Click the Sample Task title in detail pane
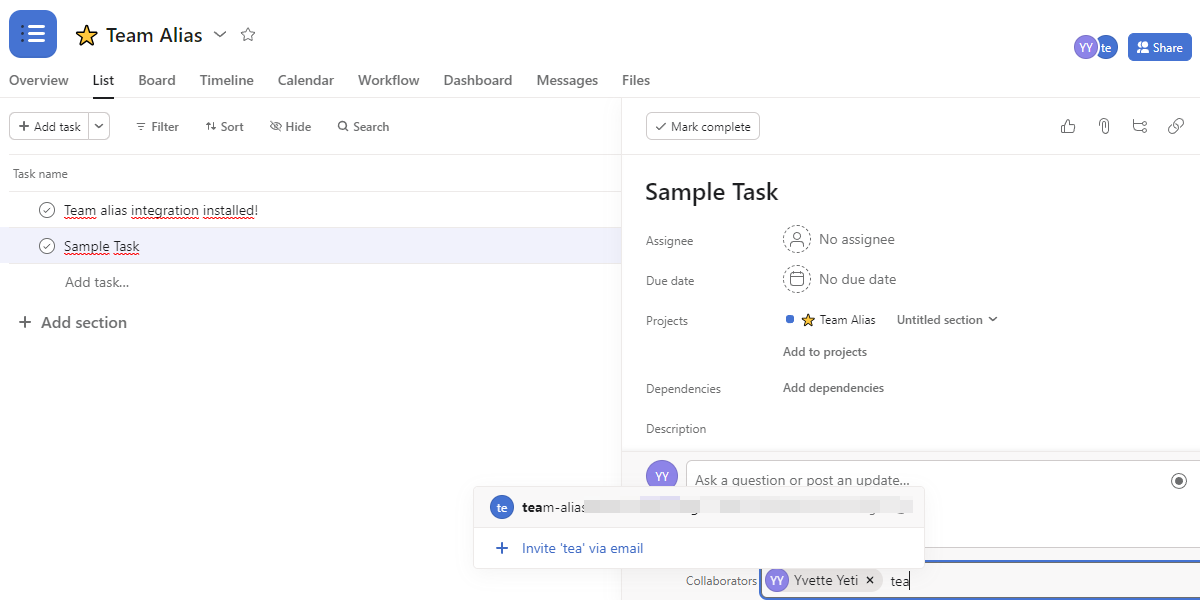The width and height of the screenshot is (1200, 600). 712,192
